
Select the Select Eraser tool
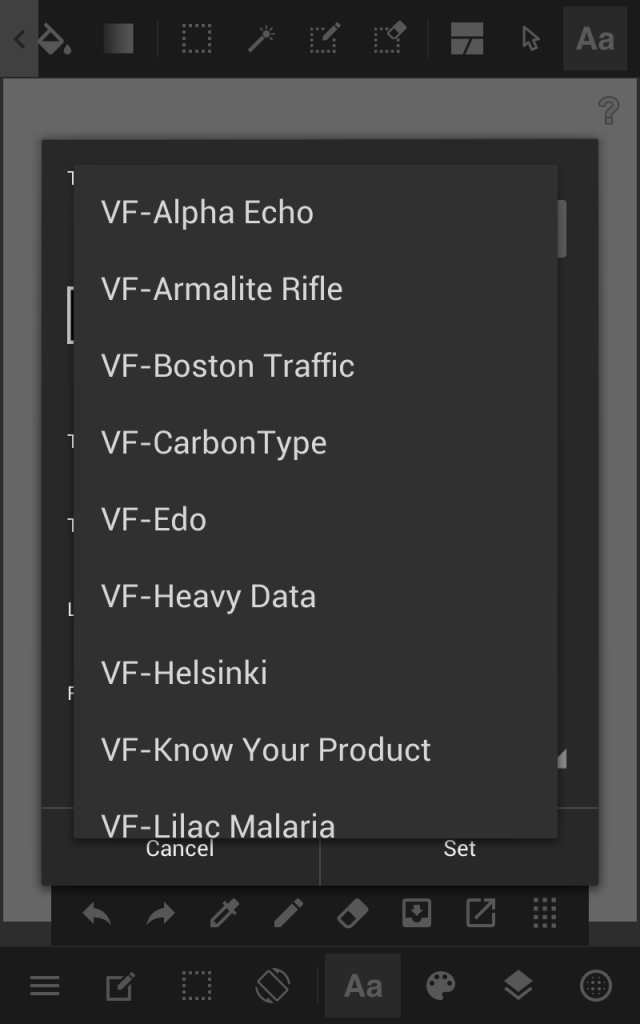pos(389,39)
